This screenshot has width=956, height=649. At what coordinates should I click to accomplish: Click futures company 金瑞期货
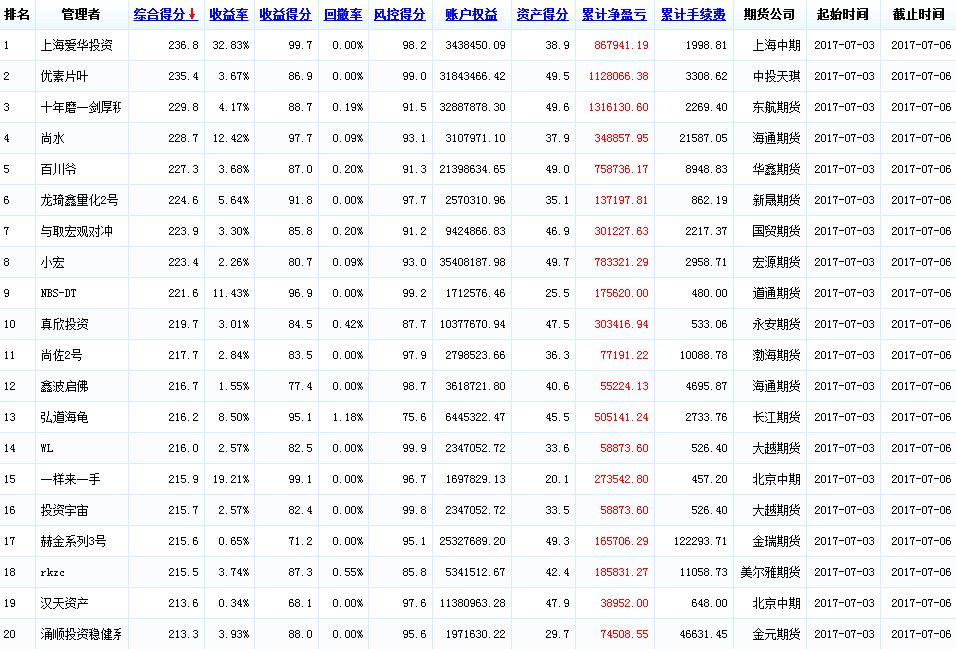(x=776, y=541)
